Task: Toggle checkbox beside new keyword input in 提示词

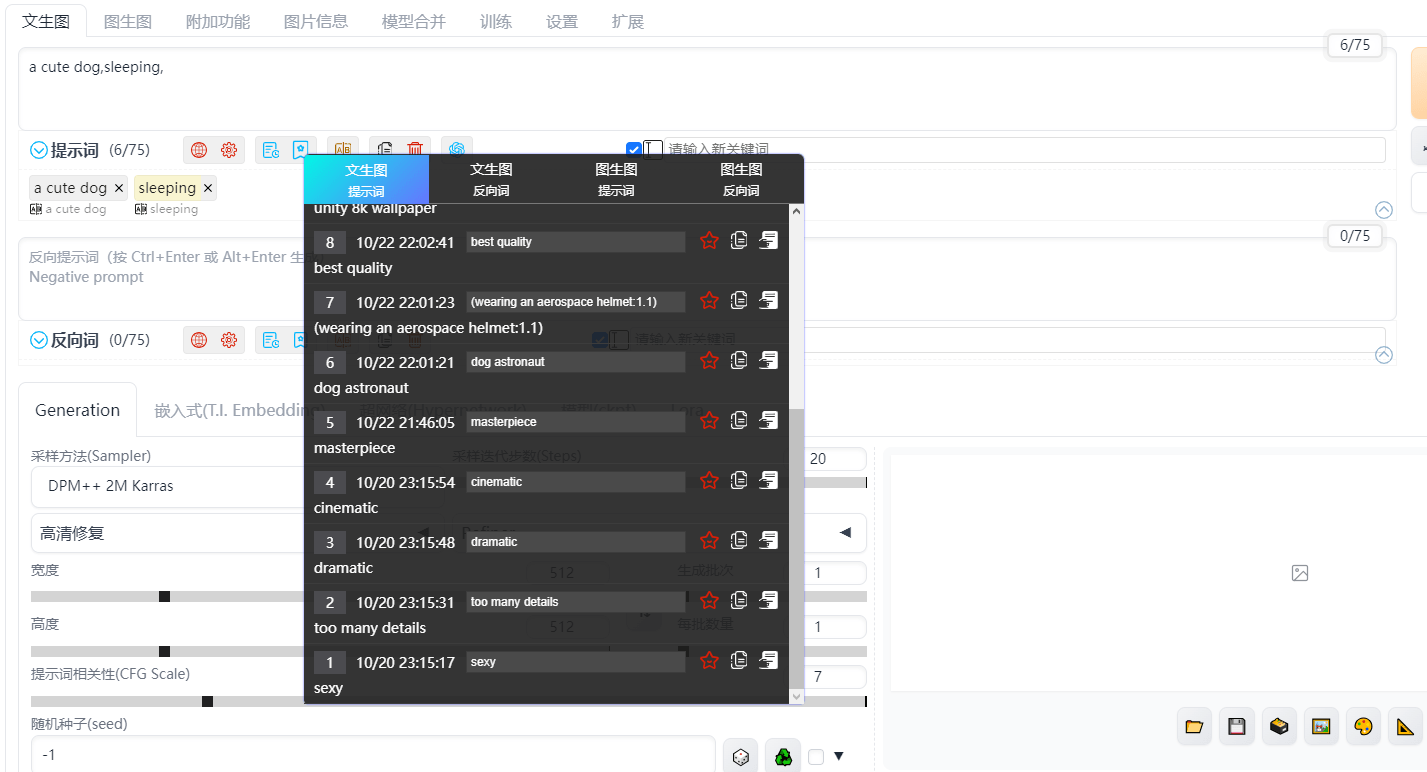Action: [x=633, y=150]
